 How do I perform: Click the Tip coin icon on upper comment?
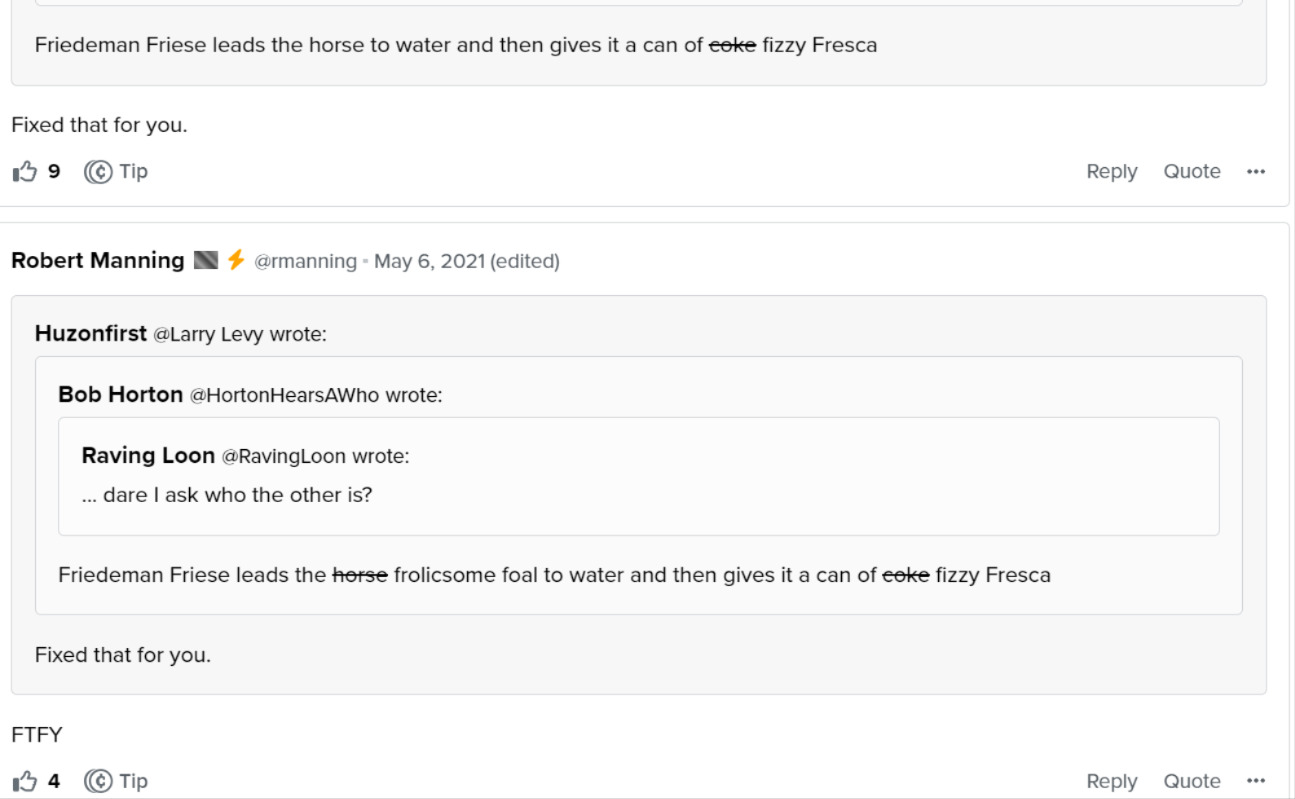click(98, 172)
